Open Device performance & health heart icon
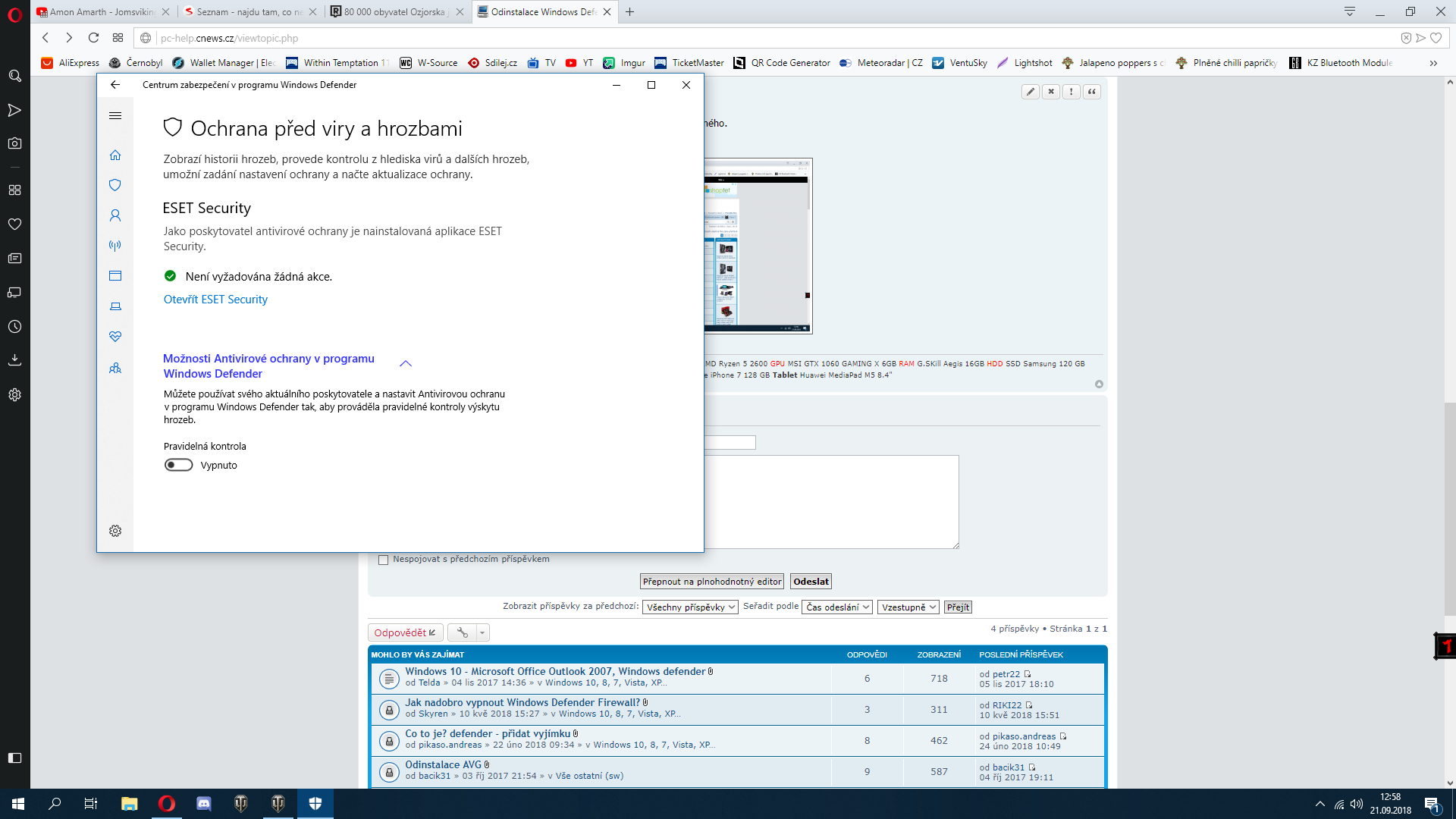The image size is (1456, 819). (115, 337)
